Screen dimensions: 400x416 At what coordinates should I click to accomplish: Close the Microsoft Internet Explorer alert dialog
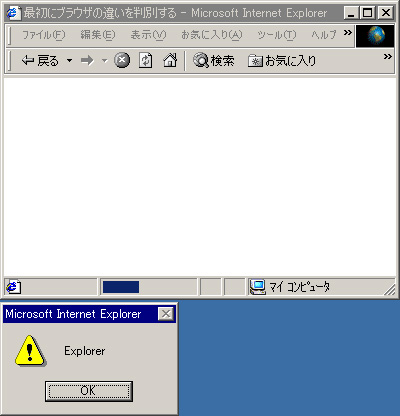point(166,314)
